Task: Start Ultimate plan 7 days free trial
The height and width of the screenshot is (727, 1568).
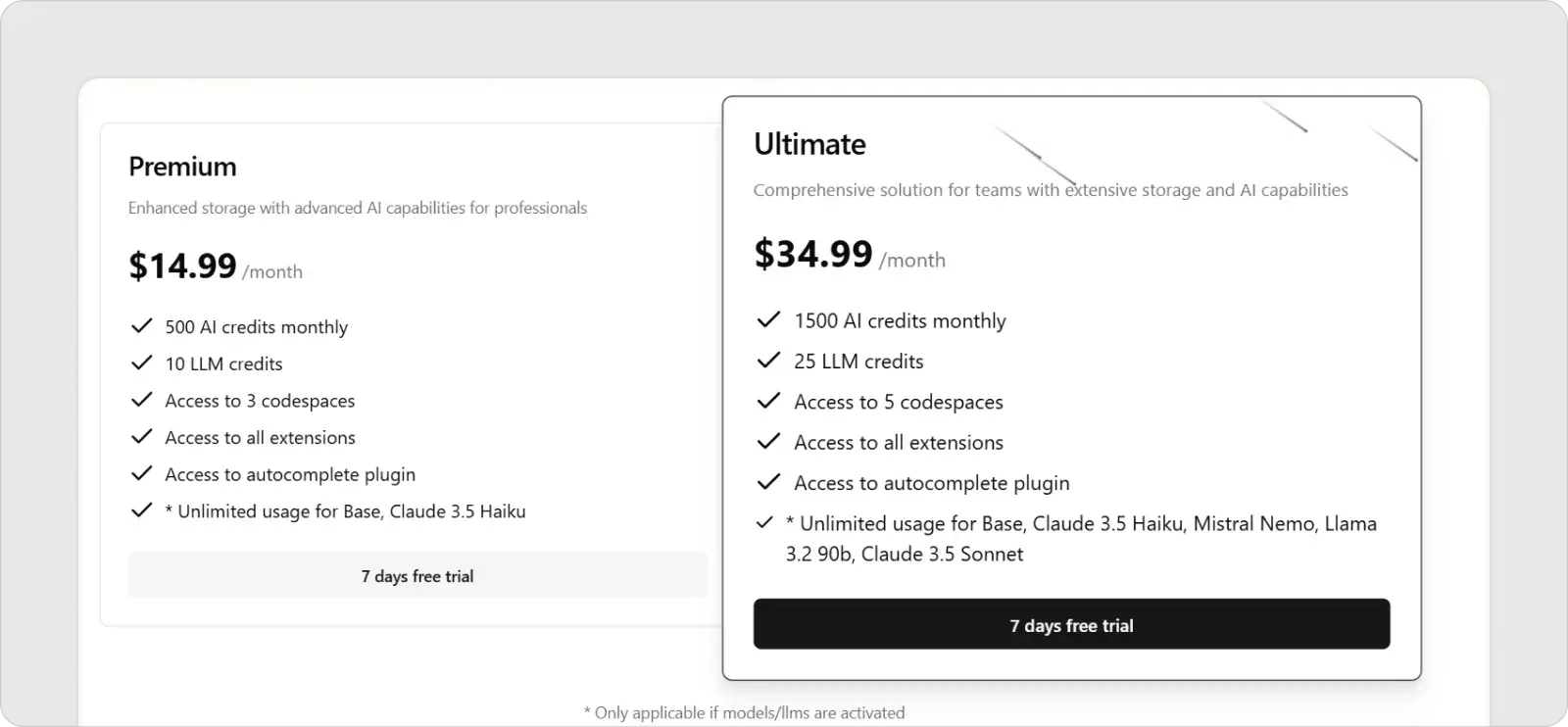Action: (1071, 624)
